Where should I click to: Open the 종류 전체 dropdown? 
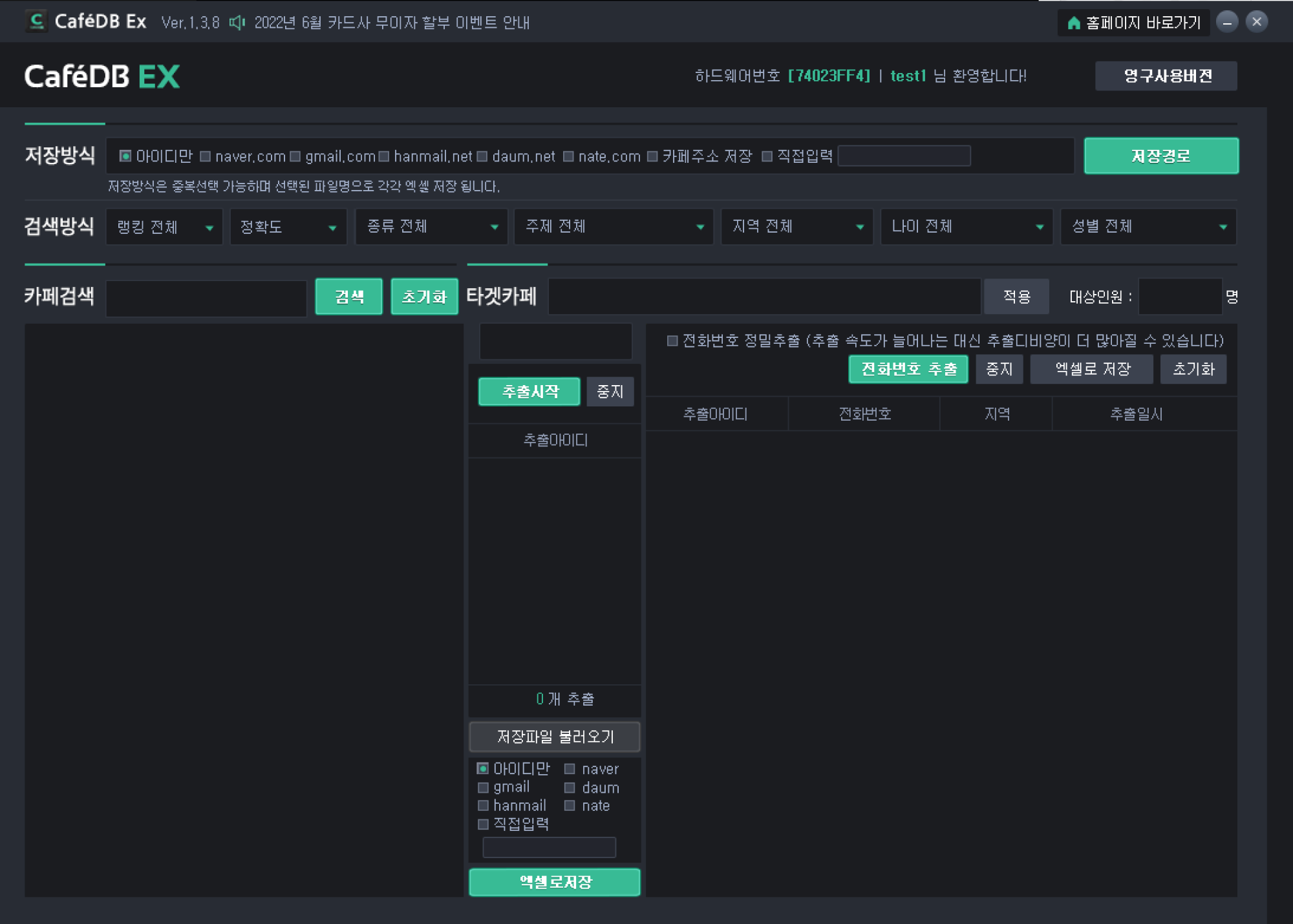[431, 227]
